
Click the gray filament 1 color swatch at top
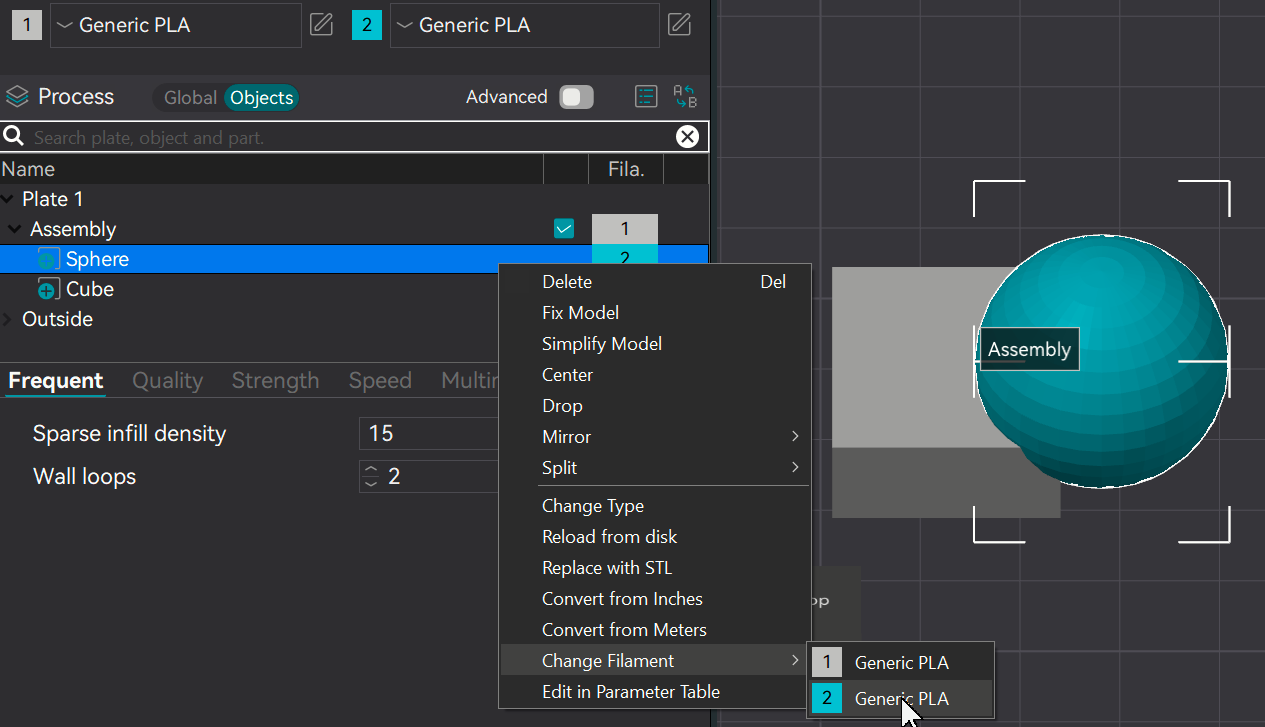26,25
